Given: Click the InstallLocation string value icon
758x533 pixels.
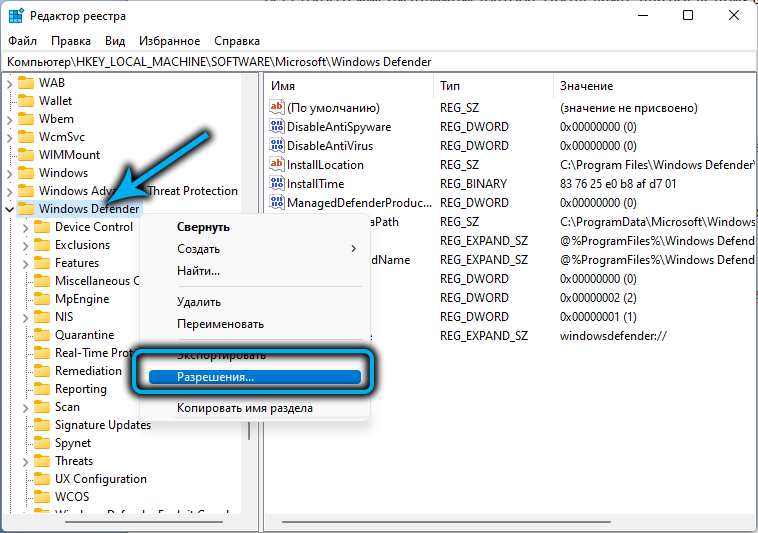Looking at the screenshot, I should pos(278,165).
